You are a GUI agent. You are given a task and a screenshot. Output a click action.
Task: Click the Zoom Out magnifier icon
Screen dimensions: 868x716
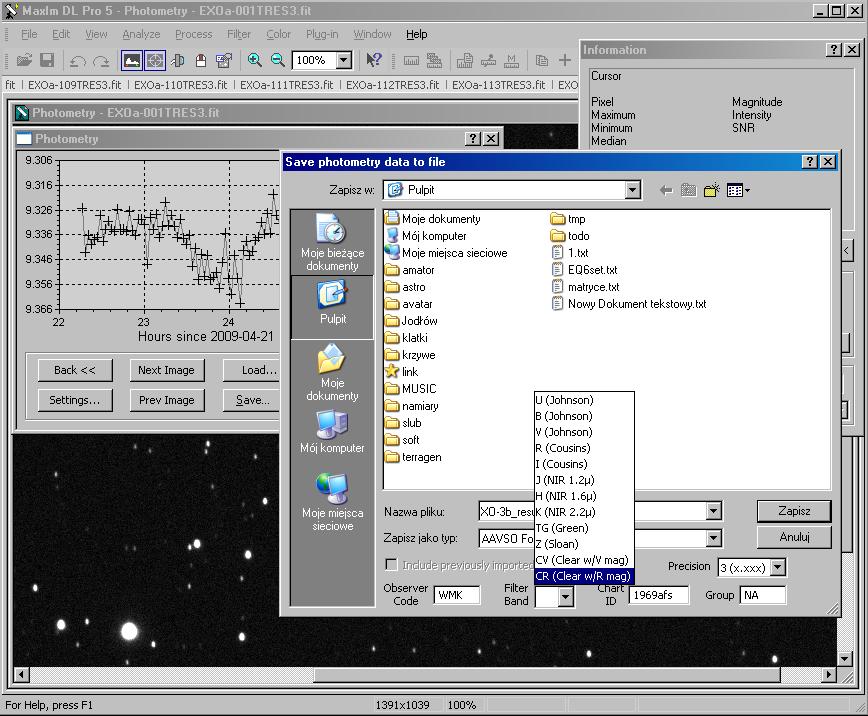(278, 60)
